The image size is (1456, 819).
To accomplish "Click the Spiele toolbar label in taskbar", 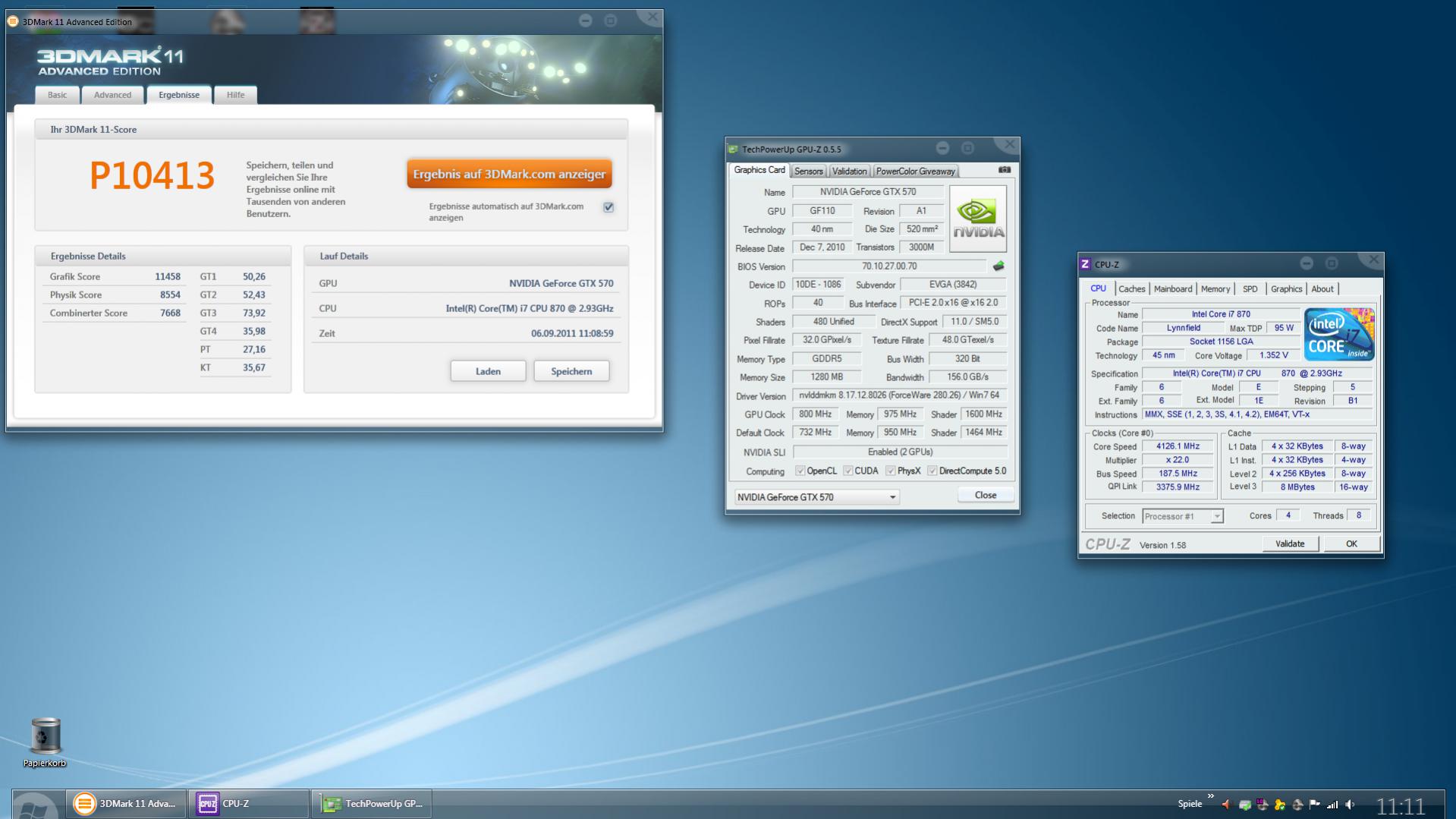I will (1190, 804).
